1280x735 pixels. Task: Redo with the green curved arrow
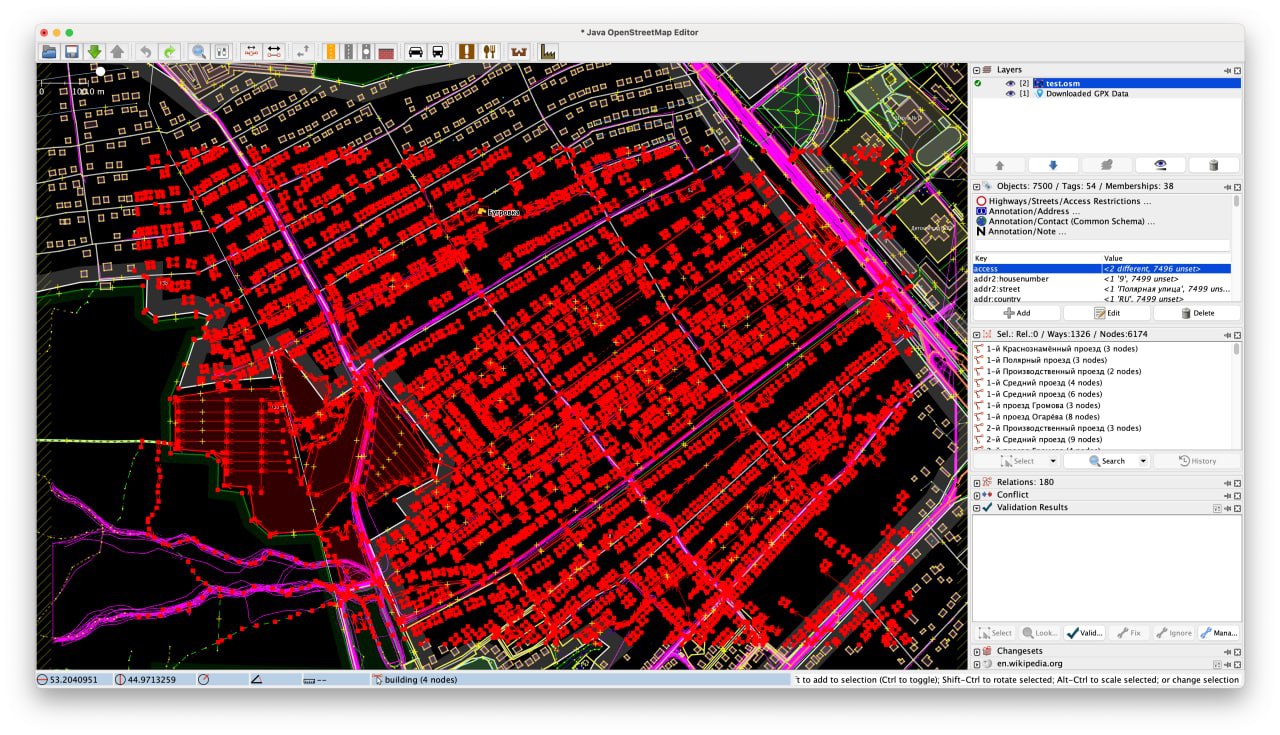(x=169, y=51)
